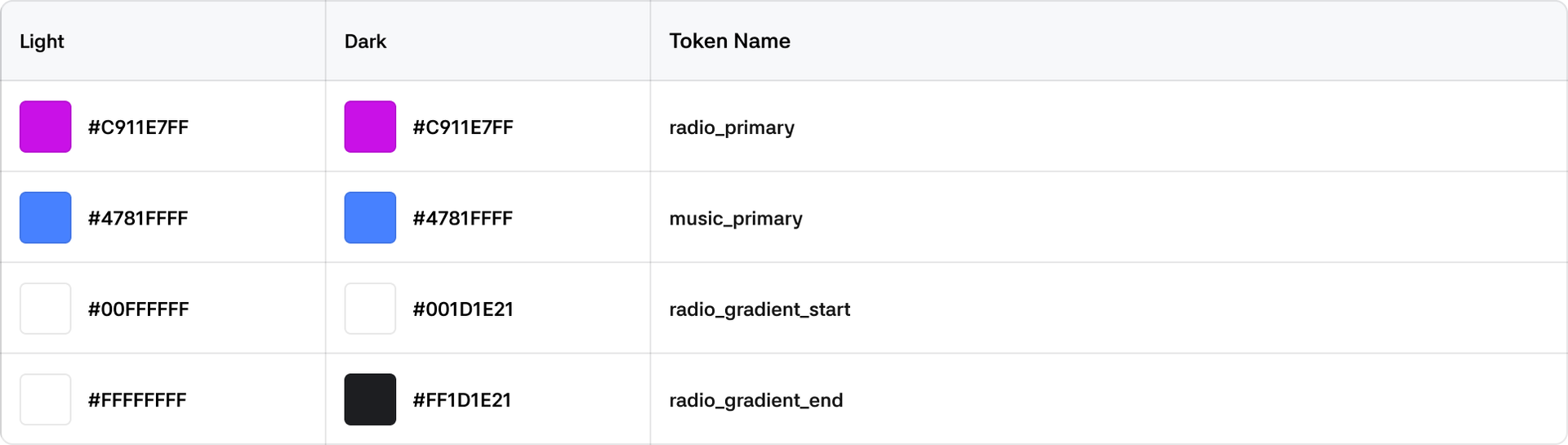Select the #00FFFFFF hex code text

tap(138, 309)
